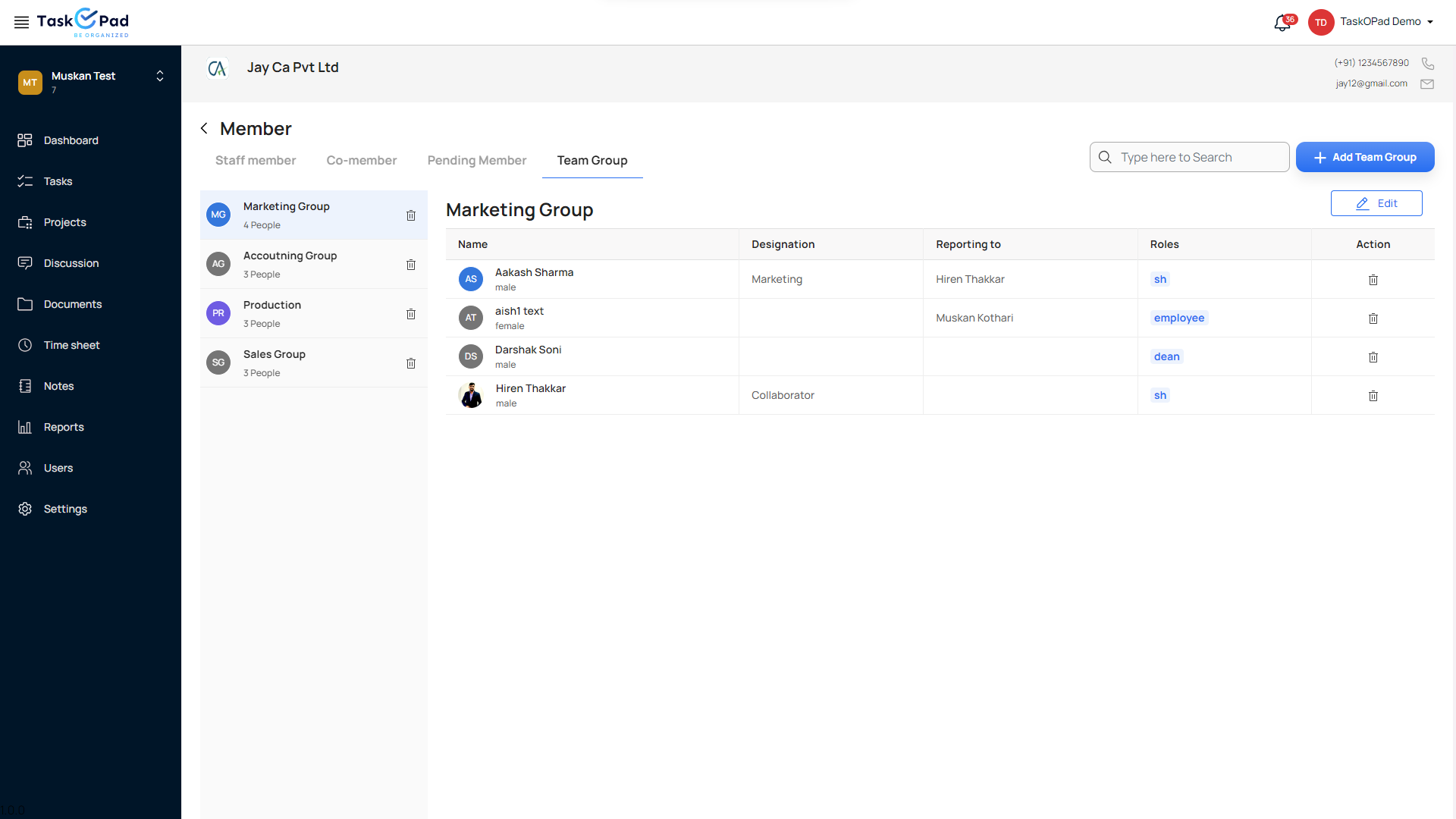This screenshot has width=1456, height=819.
Task: Open Reports from the sidebar menu
Action: click(64, 427)
